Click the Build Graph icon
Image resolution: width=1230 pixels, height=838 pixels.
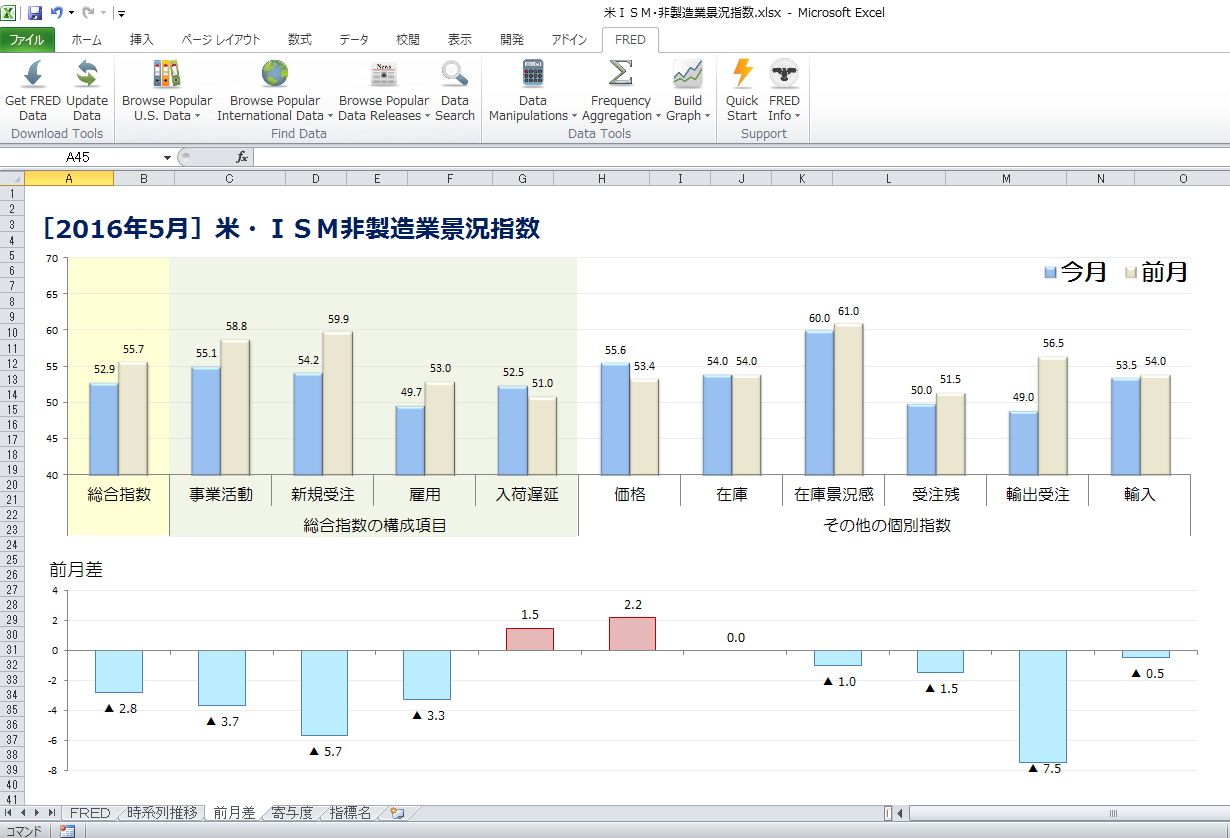[x=688, y=75]
